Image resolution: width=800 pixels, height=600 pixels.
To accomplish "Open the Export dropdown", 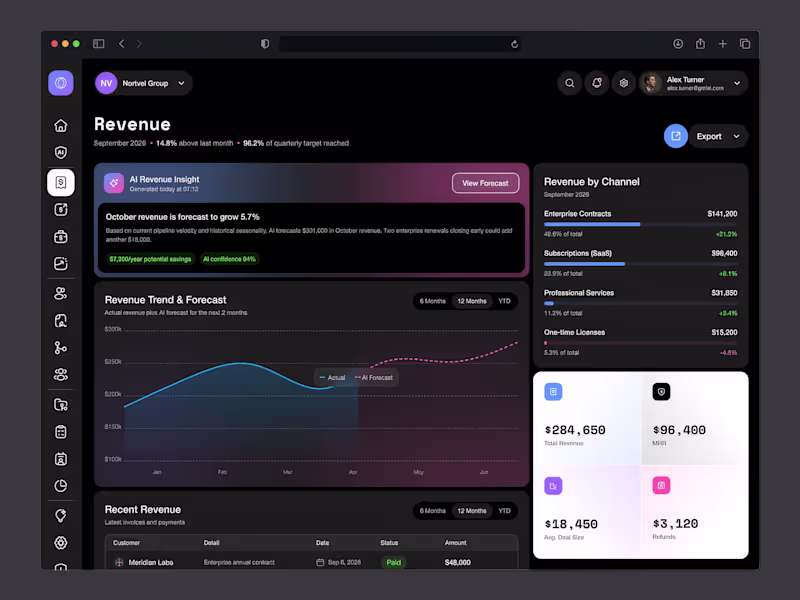I will [x=719, y=136].
